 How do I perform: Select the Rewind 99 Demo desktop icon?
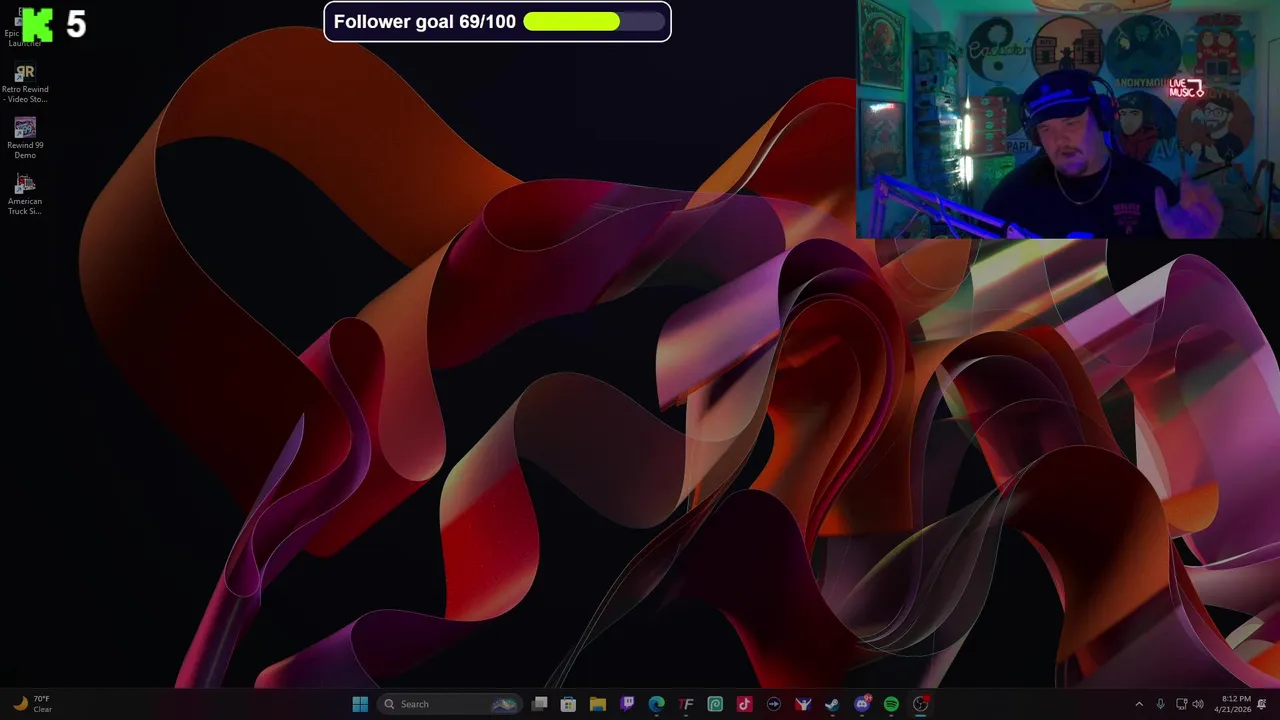point(25,138)
